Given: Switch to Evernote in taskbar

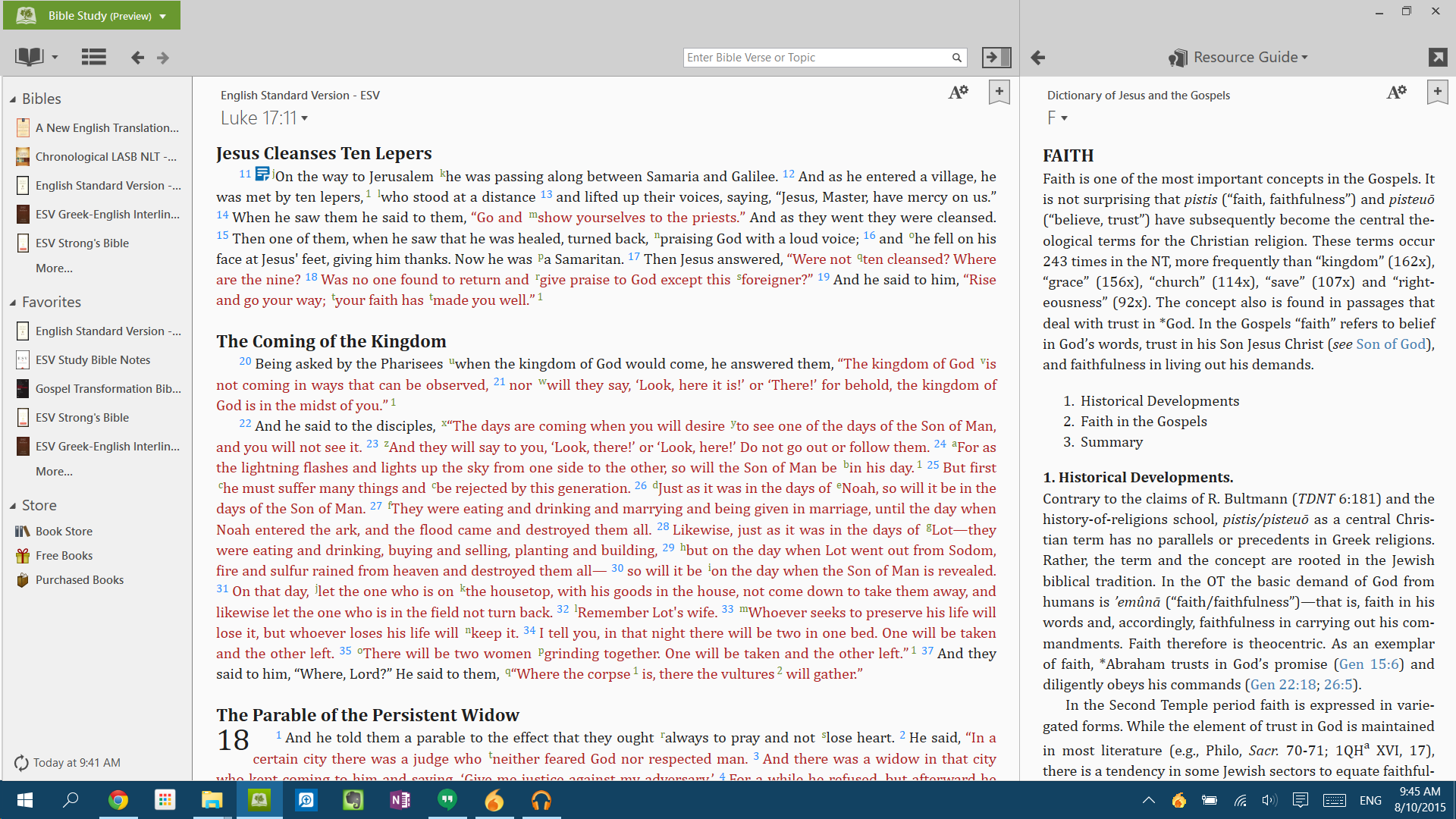Looking at the screenshot, I should point(353,800).
